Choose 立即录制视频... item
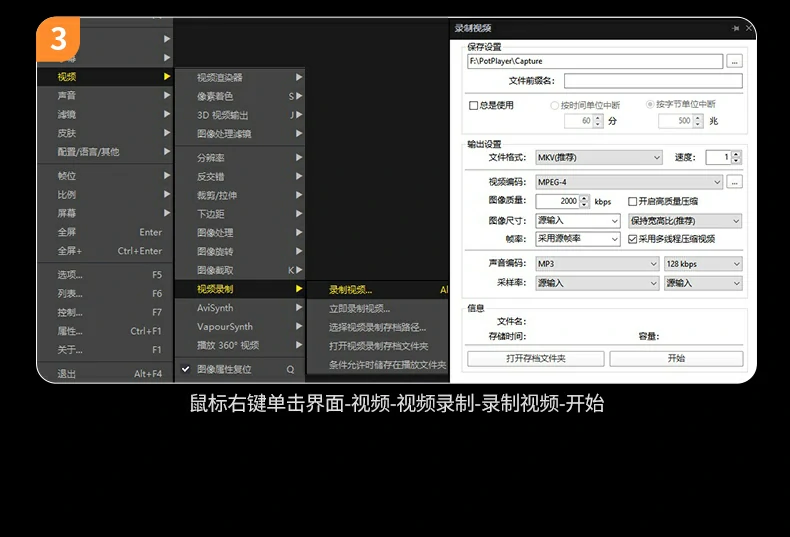 coord(378,308)
